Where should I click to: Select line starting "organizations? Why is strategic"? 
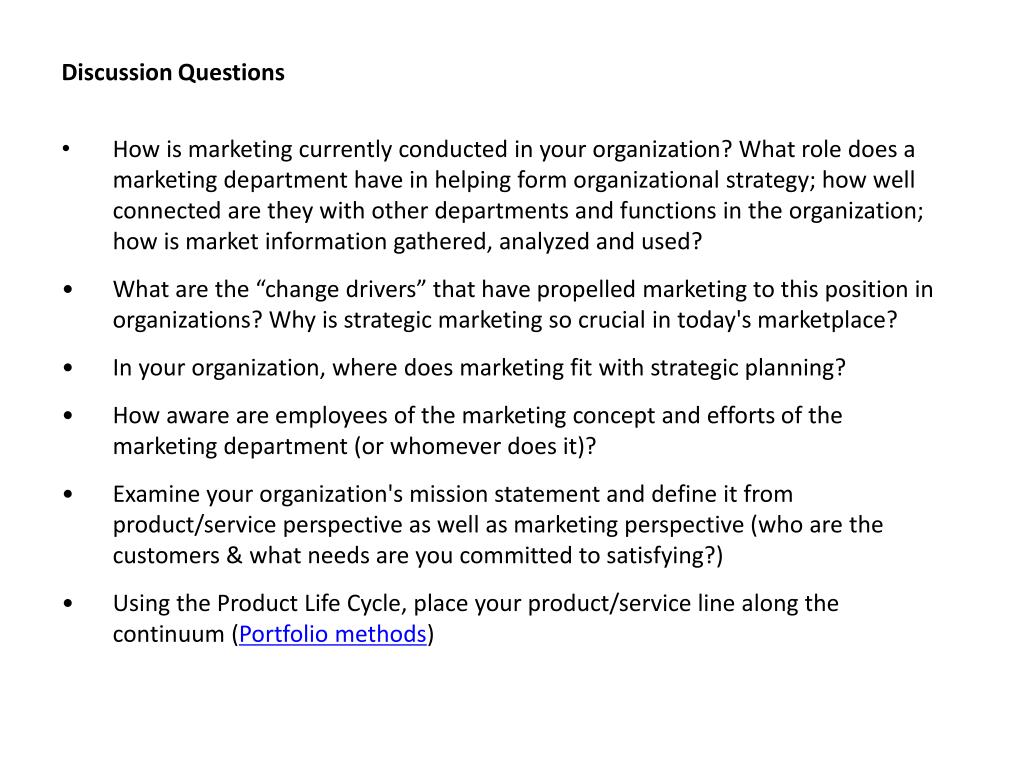(x=505, y=321)
